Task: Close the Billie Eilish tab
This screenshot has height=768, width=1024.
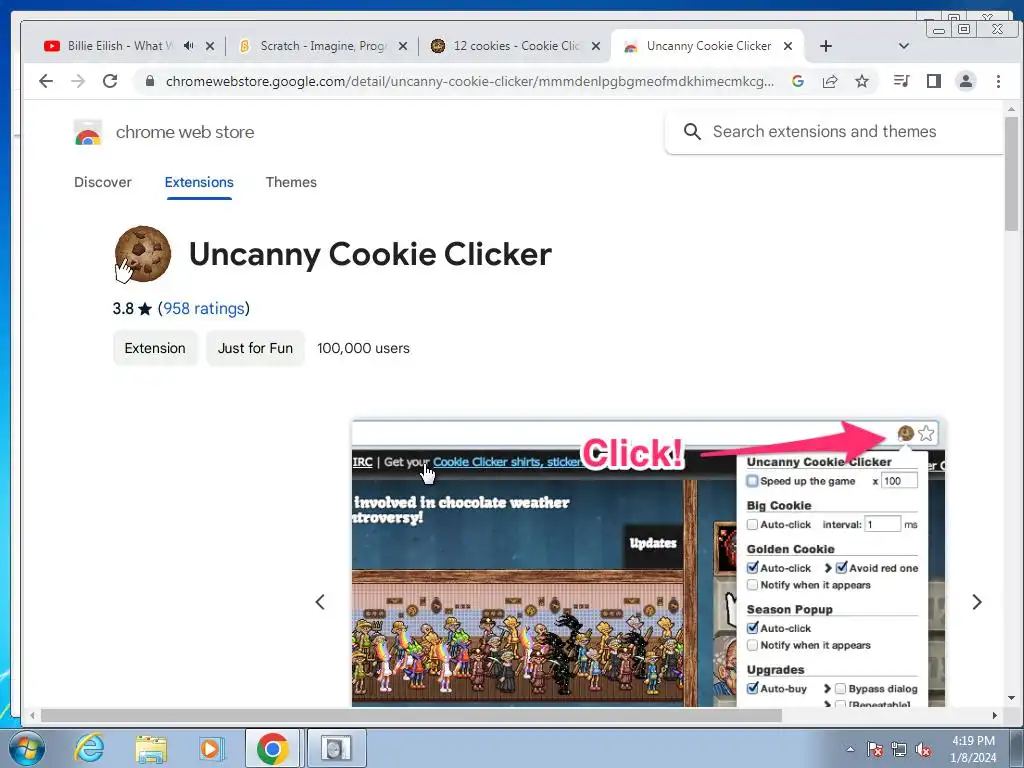Action: (210, 46)
